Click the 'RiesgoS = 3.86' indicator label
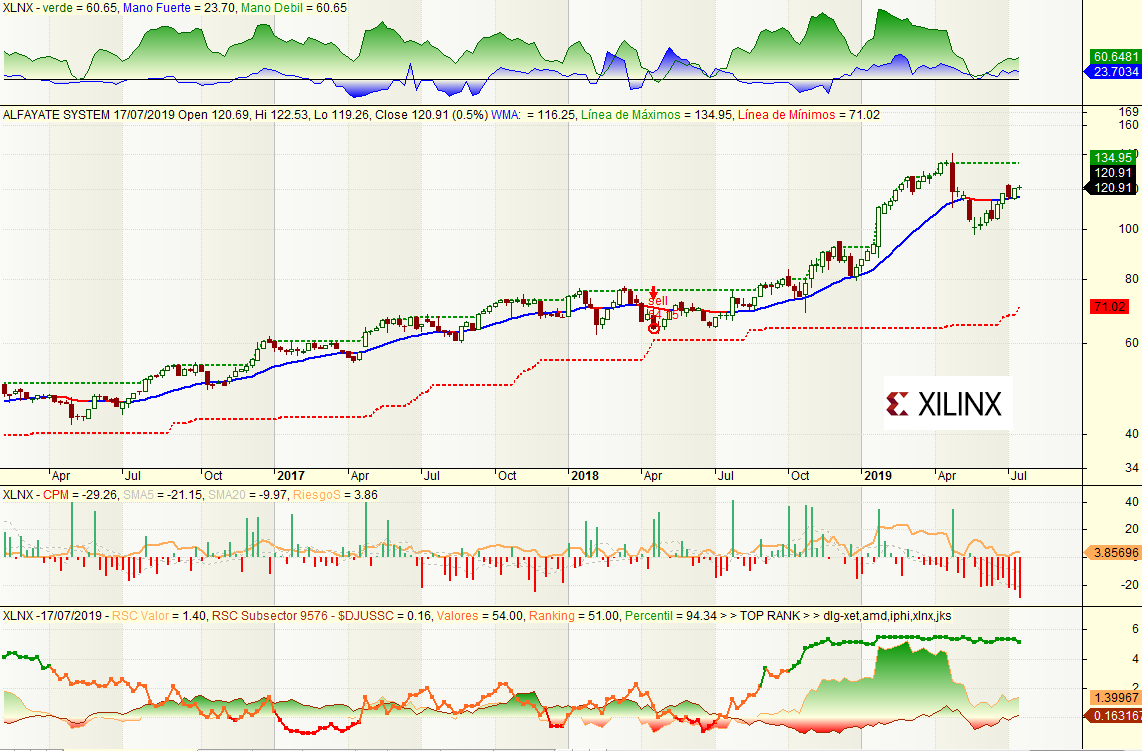This screenshot has width=1142, height=751. 335,495
